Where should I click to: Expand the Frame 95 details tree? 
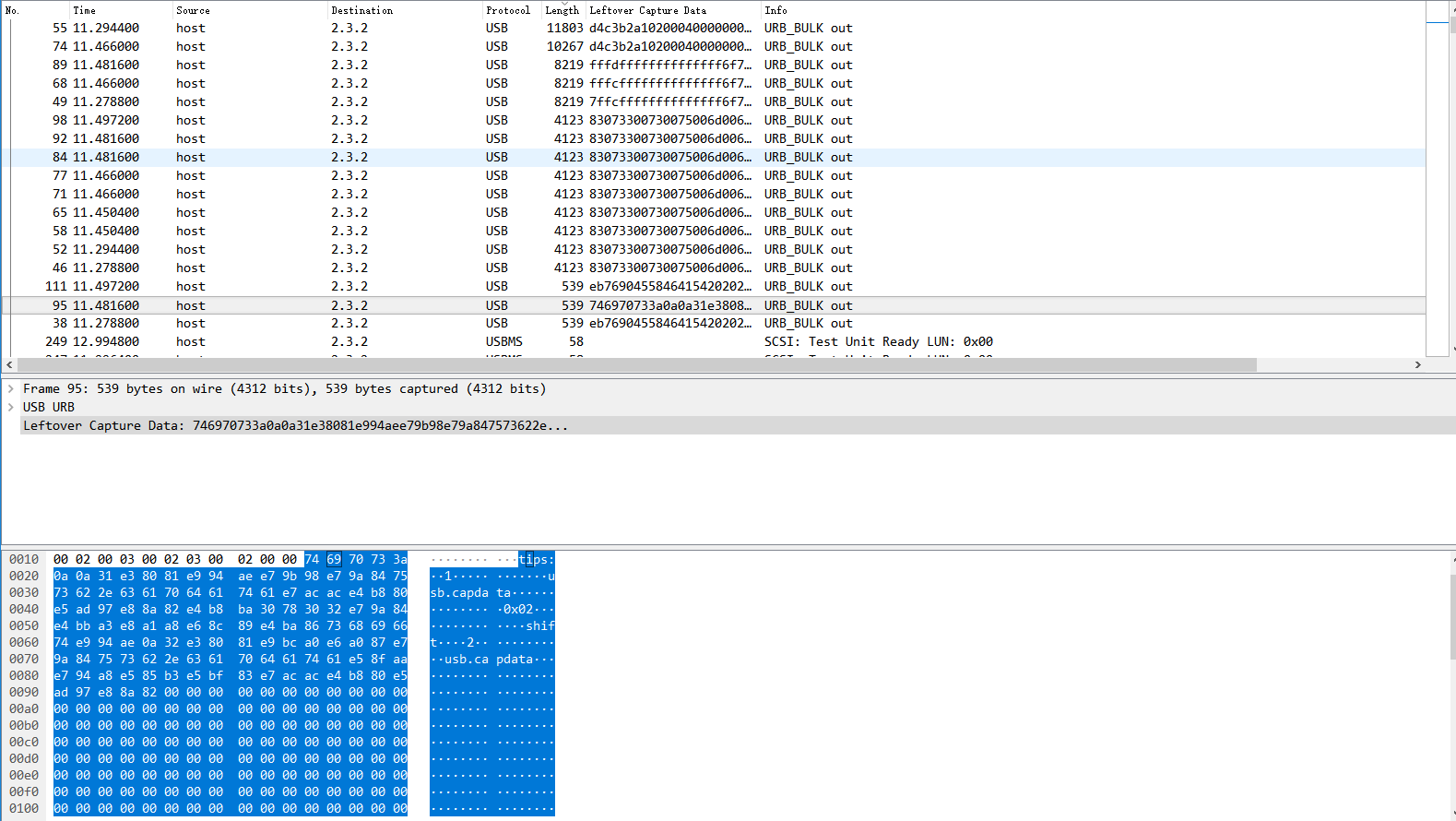coord(11,389)
